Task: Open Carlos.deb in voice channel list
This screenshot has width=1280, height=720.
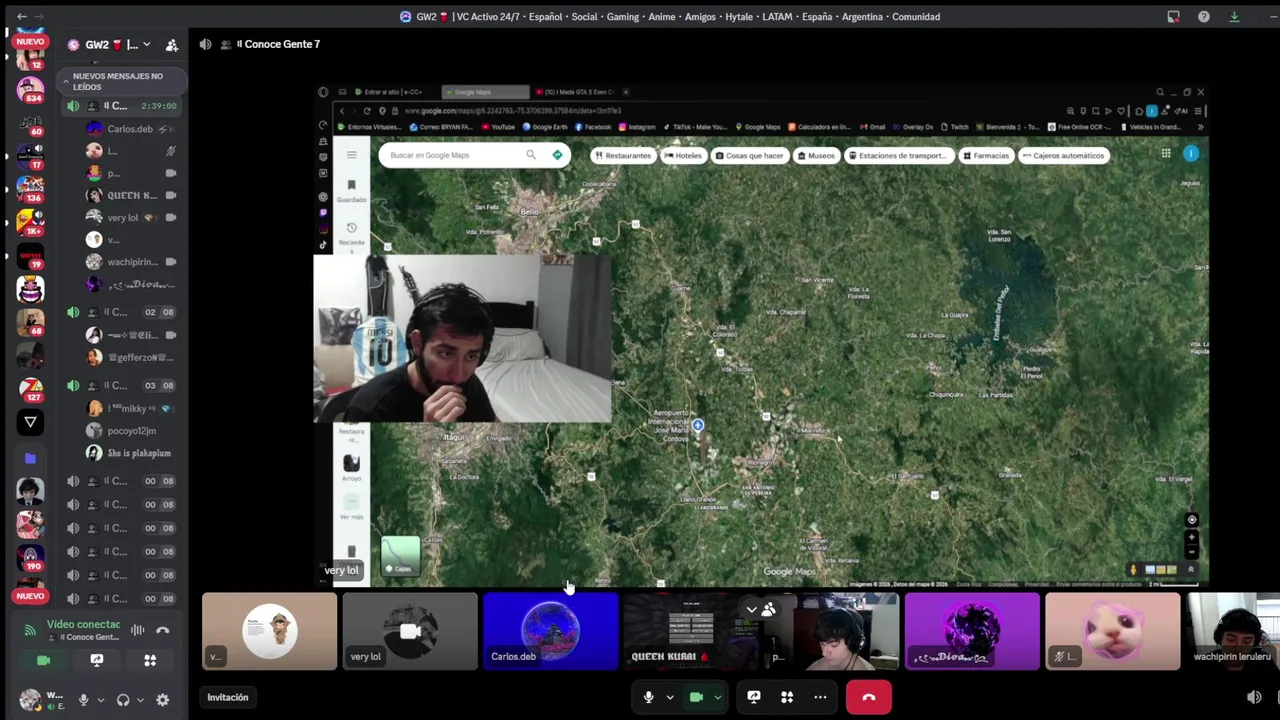Action: (x=130, y=129)
